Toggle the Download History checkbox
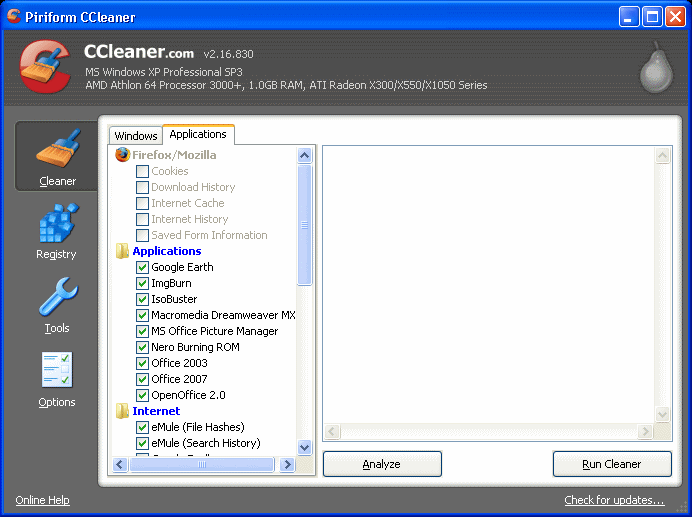The image size is (692, 517). pos(142,187)
